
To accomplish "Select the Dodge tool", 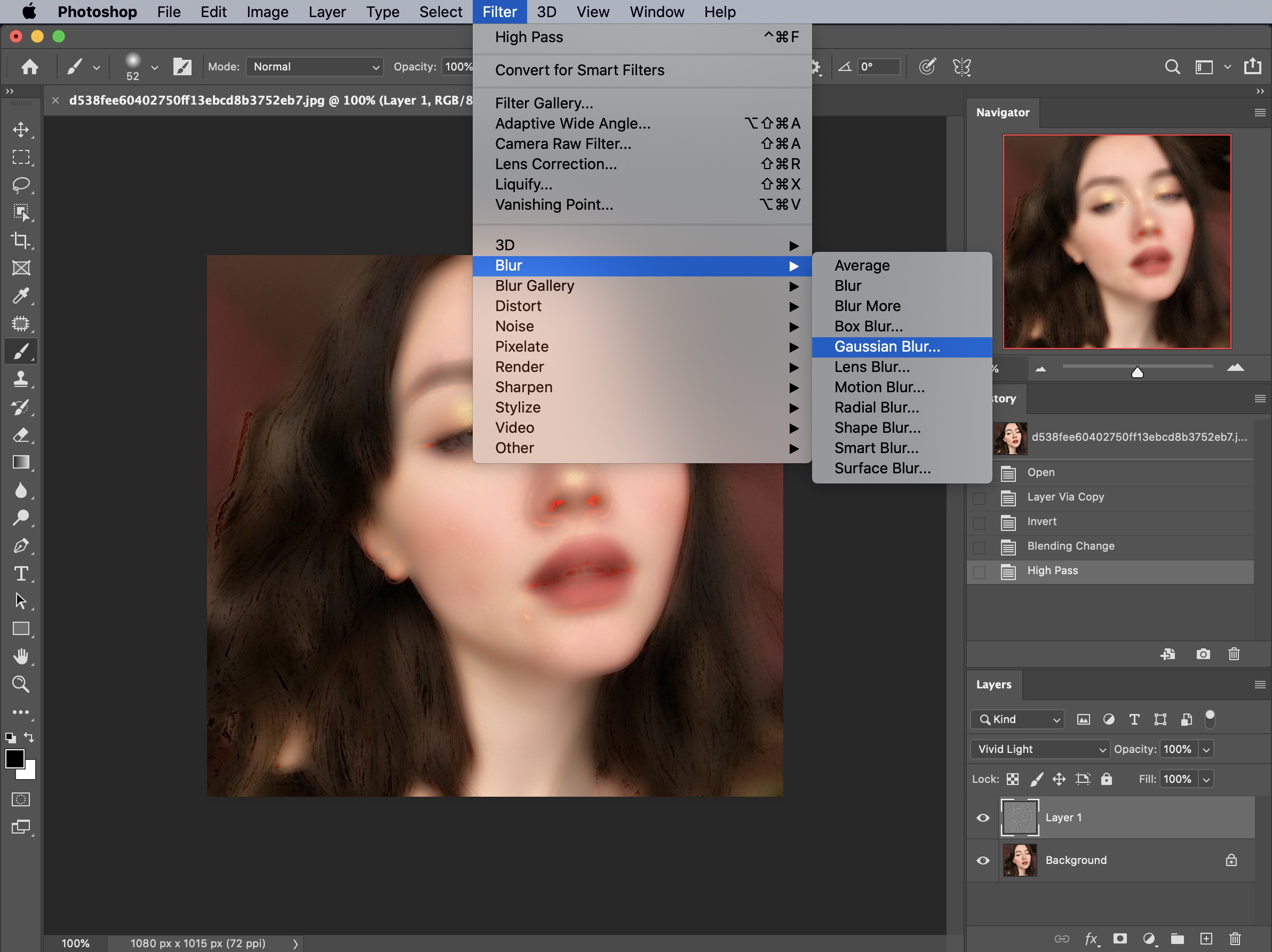I will [x=21, y=518].
